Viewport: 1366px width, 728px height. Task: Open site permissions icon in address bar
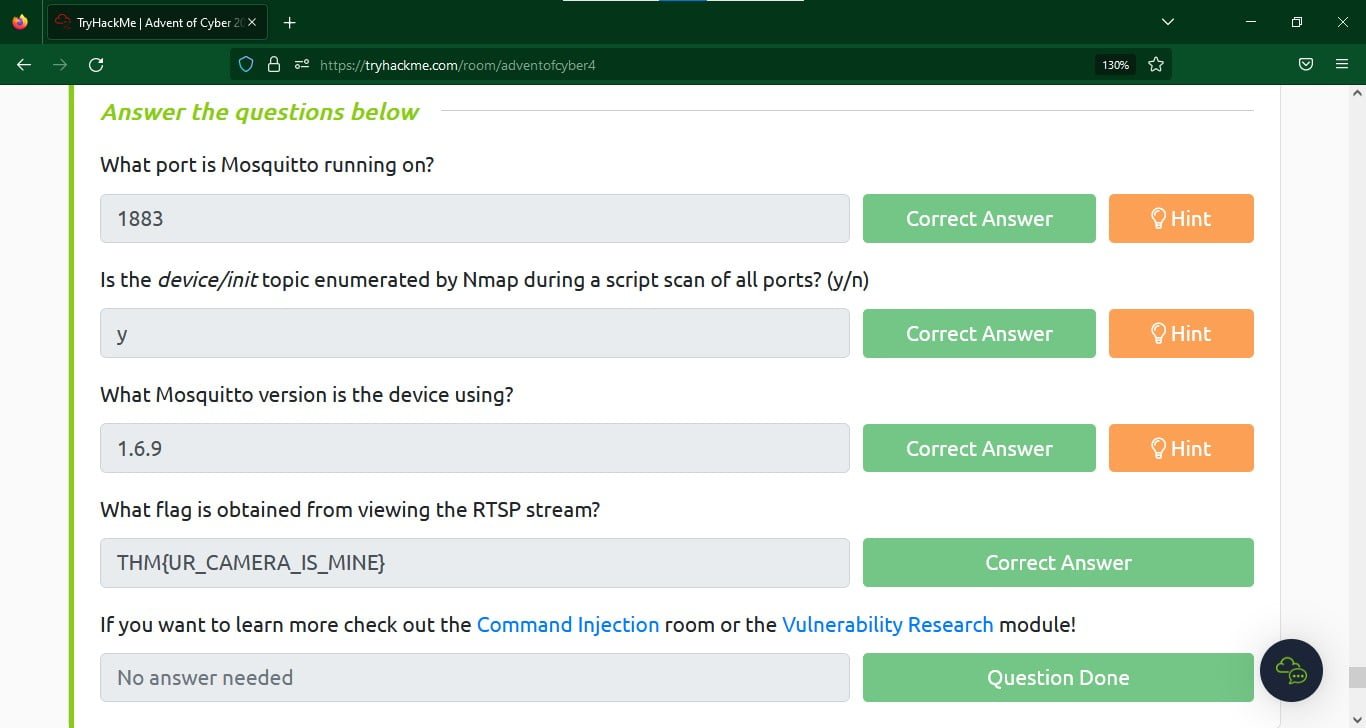[301, 64]
